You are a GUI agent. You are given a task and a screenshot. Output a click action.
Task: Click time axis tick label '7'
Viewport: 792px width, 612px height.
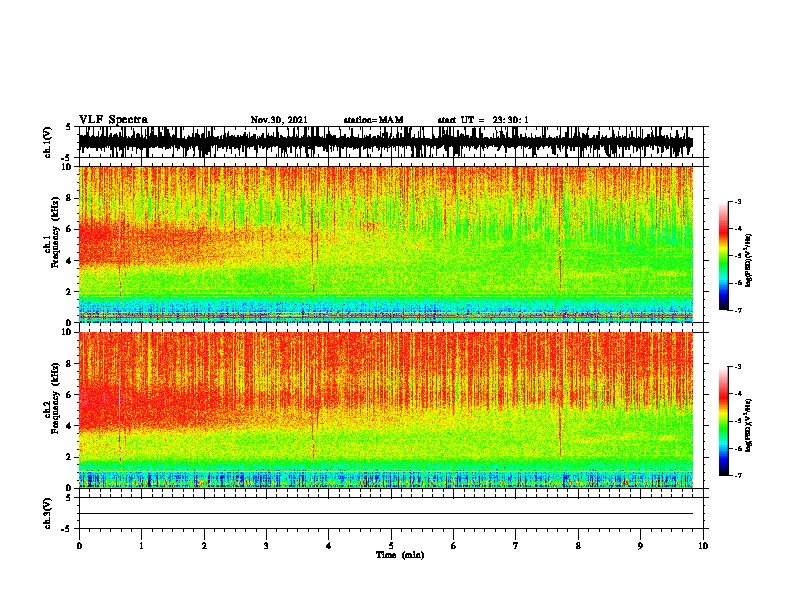(516, 546)
